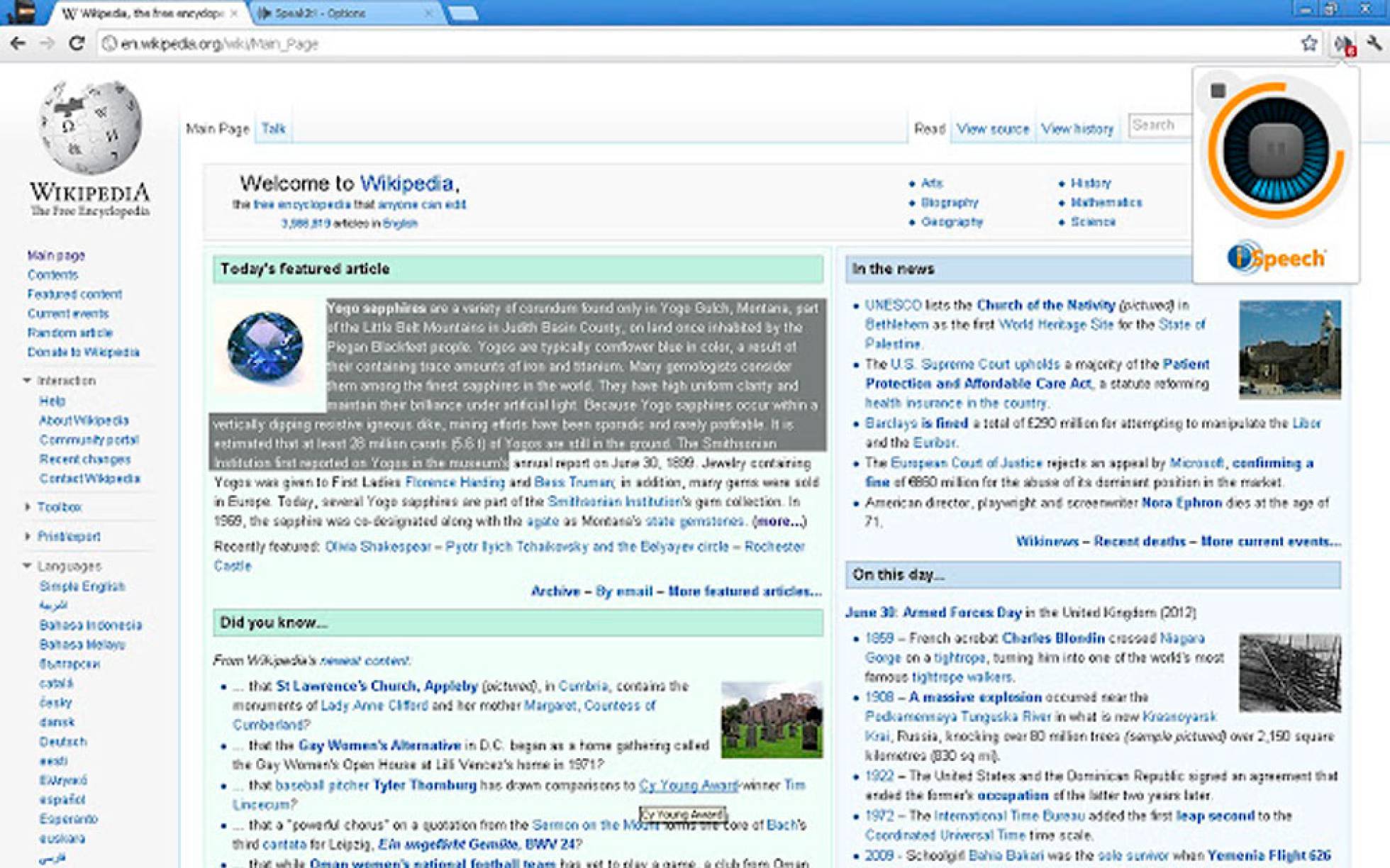Open the Random article link

70,333
